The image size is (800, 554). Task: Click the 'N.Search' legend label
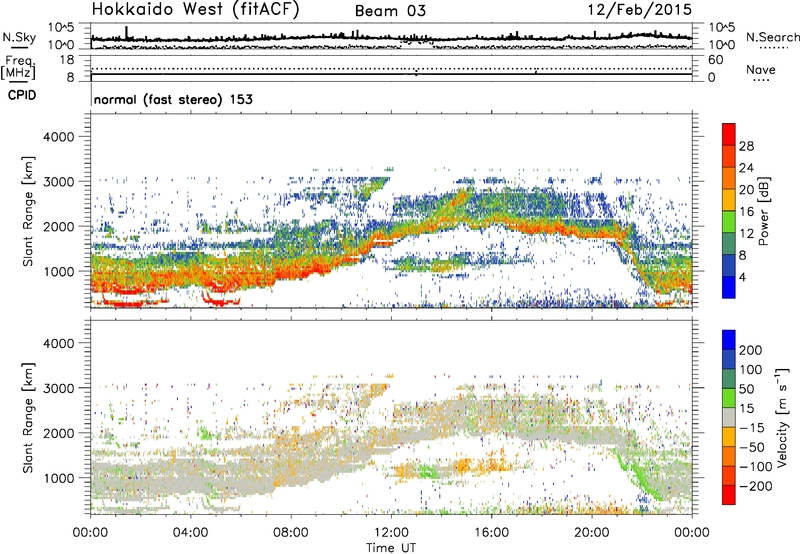pyautogui.click(x=772, y=37)
